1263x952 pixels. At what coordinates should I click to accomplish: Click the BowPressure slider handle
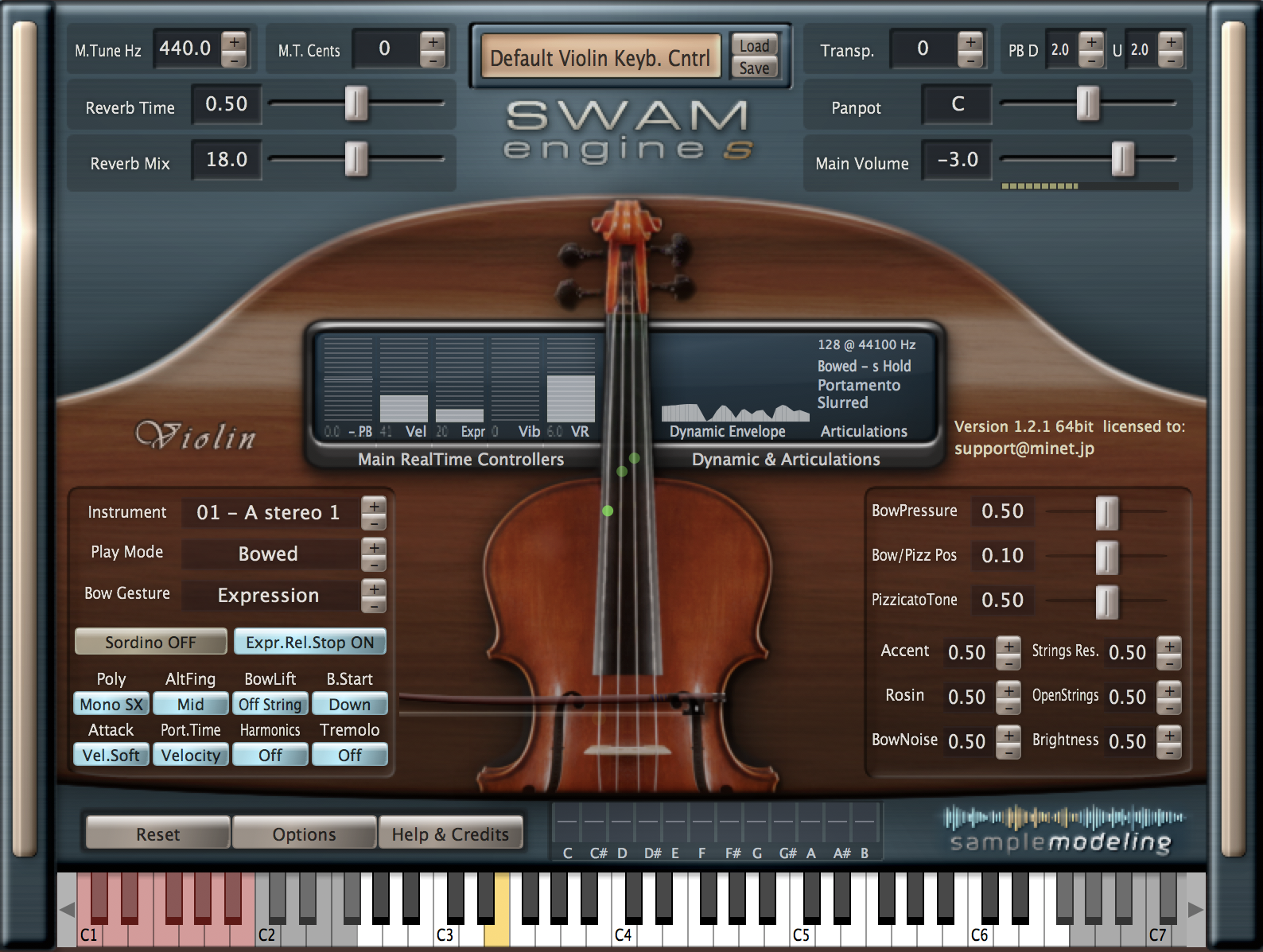tap(1106, 513)
